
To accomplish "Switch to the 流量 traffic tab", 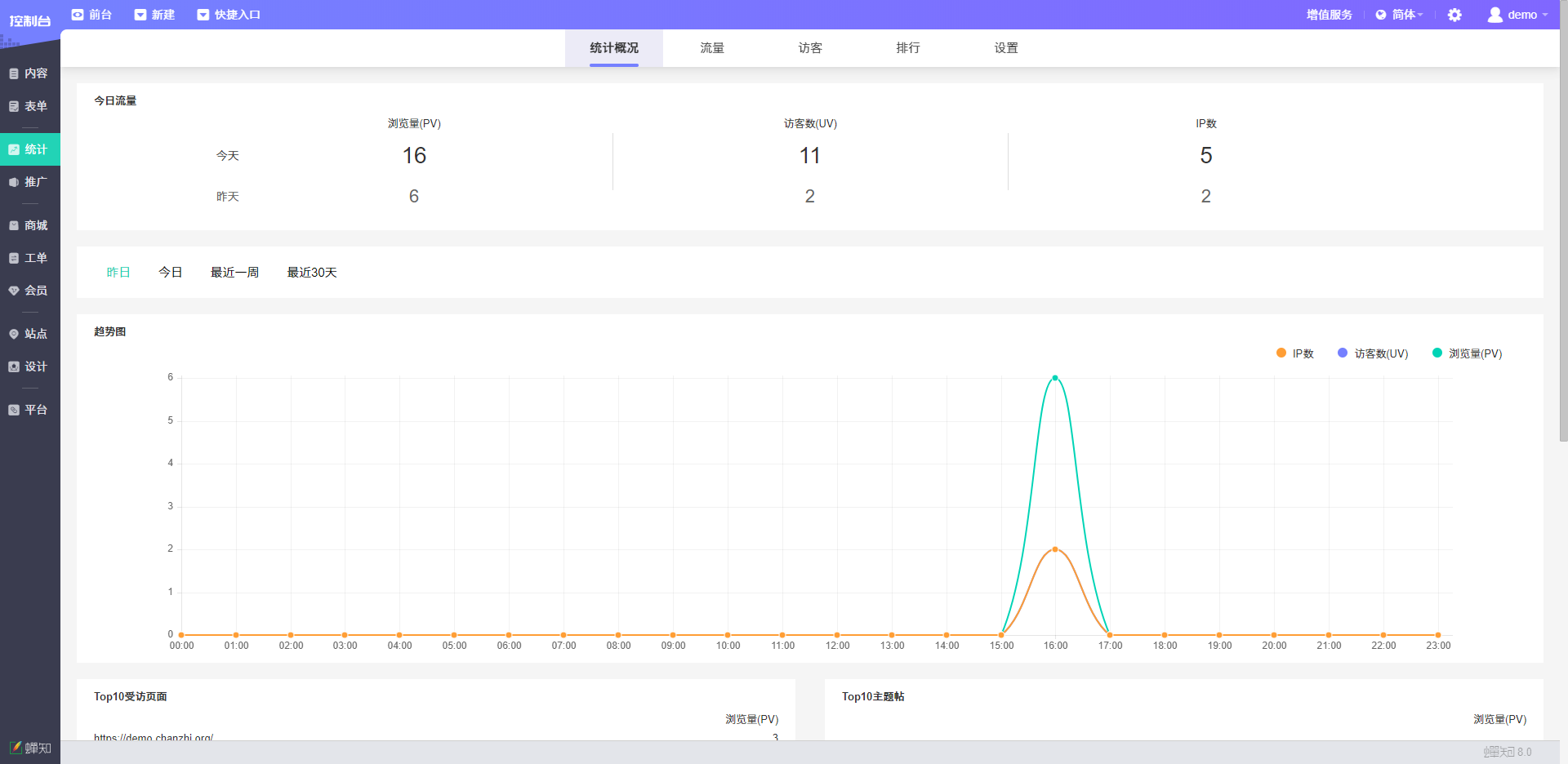I will (x=712, y=48).
